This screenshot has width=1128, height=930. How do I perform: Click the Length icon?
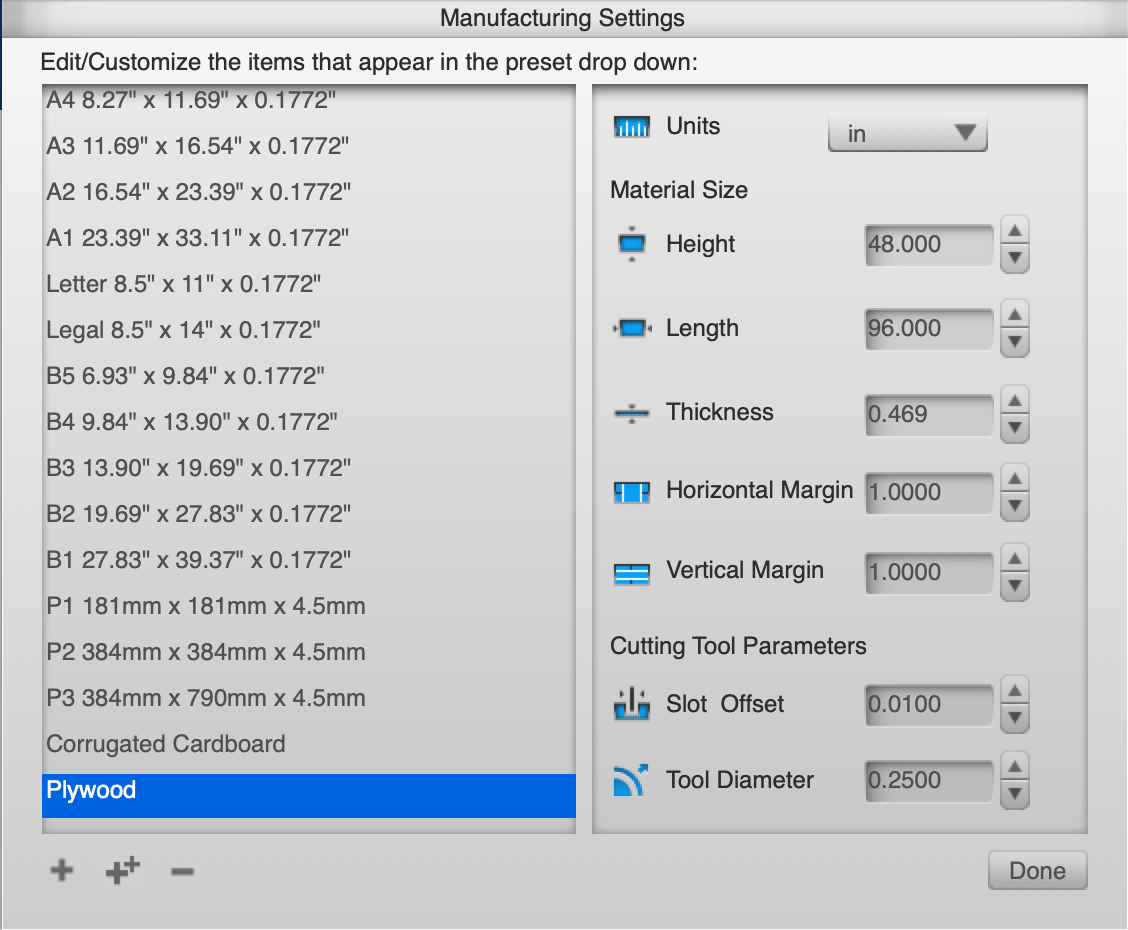click(x=632, y=329)
